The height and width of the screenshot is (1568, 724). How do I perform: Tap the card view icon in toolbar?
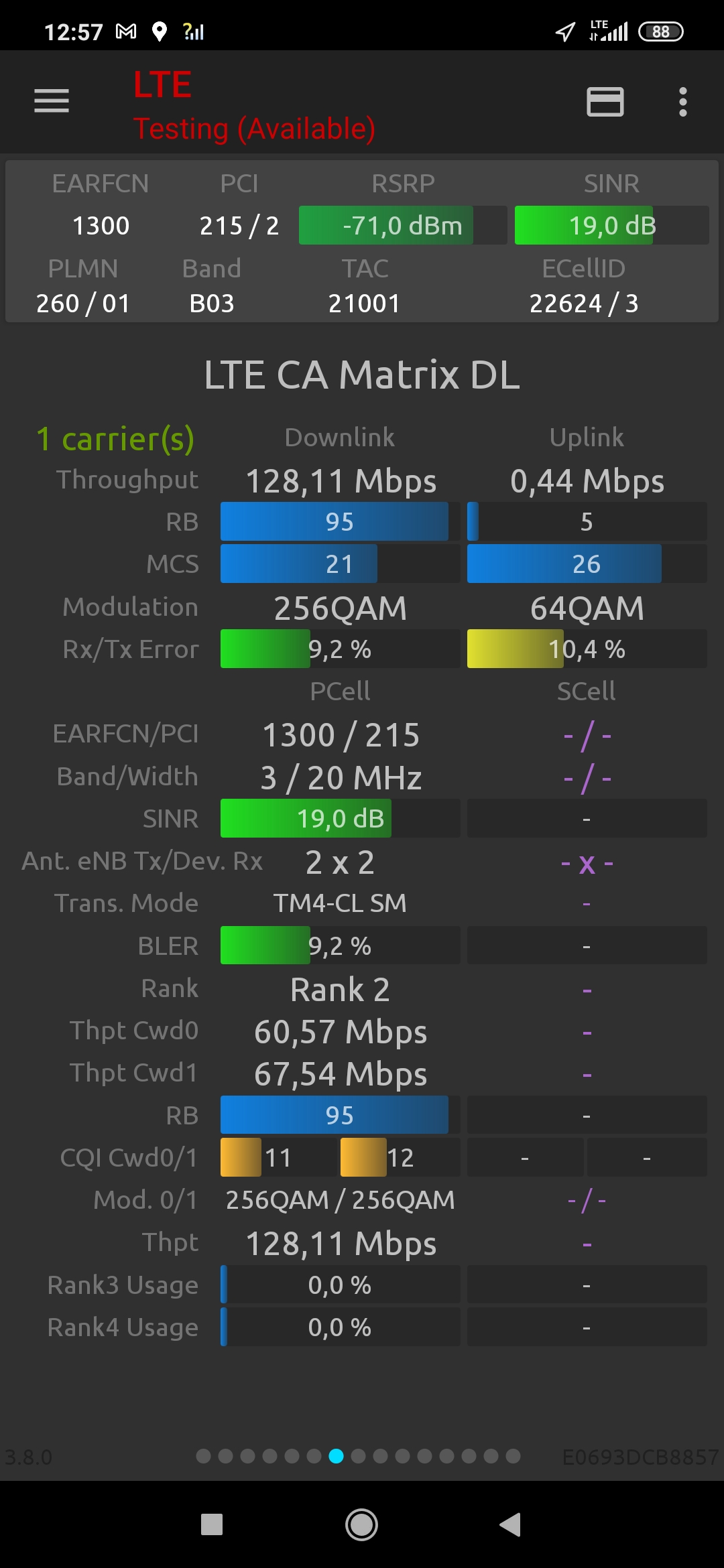(x=605, y=102)
